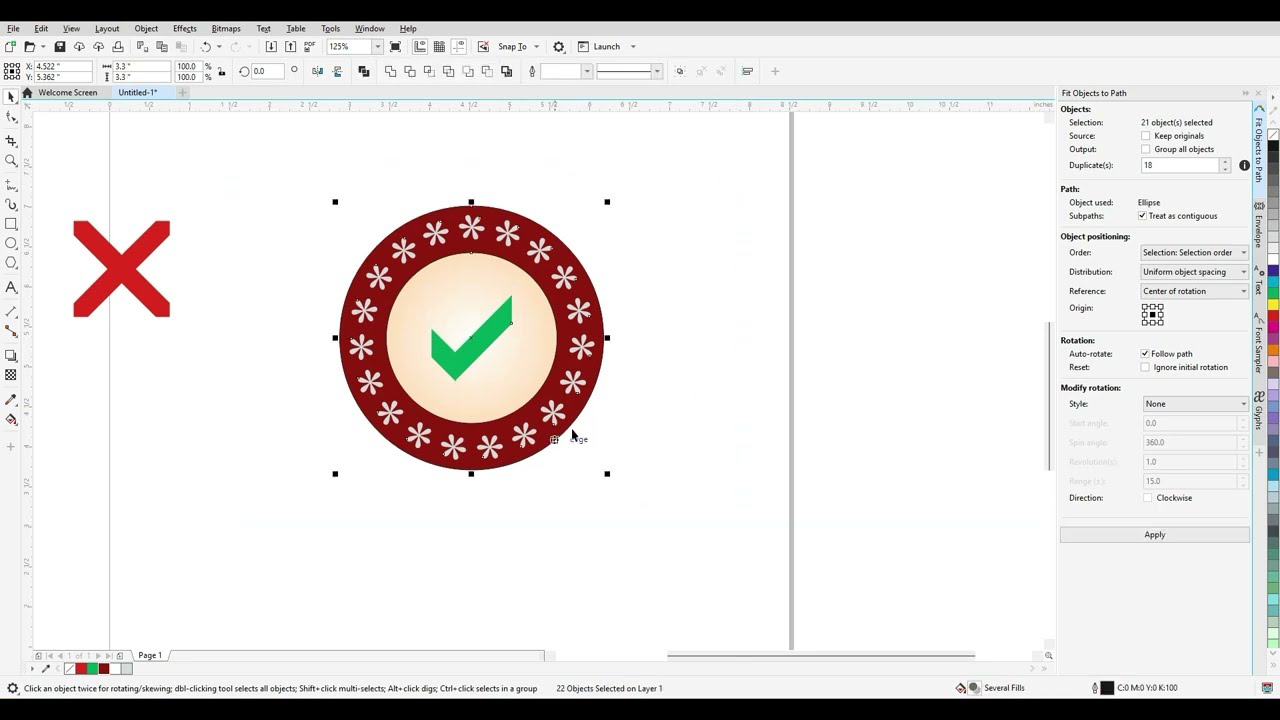Screen dimensions: 1280x720
Task: Open the Object menu
Action: pyautogui.click(x=146, y=28)
